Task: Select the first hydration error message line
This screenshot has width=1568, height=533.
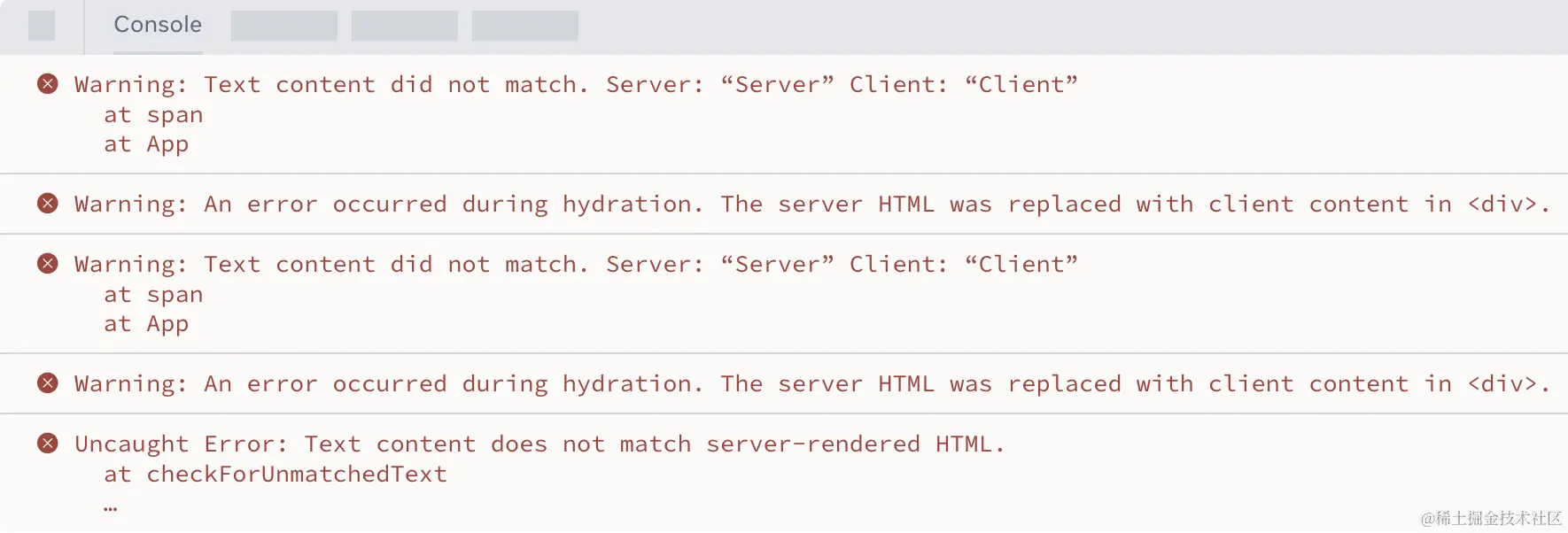Action: click(x=812, y=205)
